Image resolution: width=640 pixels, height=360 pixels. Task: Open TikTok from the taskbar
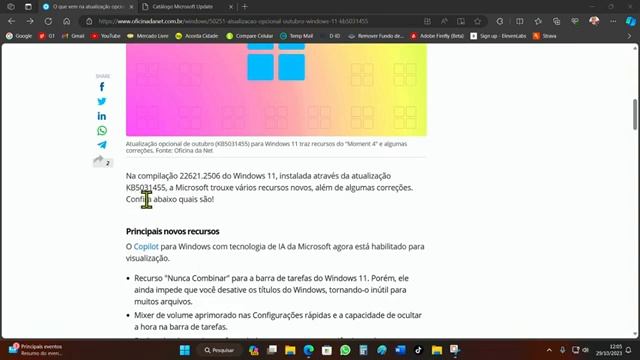(x=418, y=350)
